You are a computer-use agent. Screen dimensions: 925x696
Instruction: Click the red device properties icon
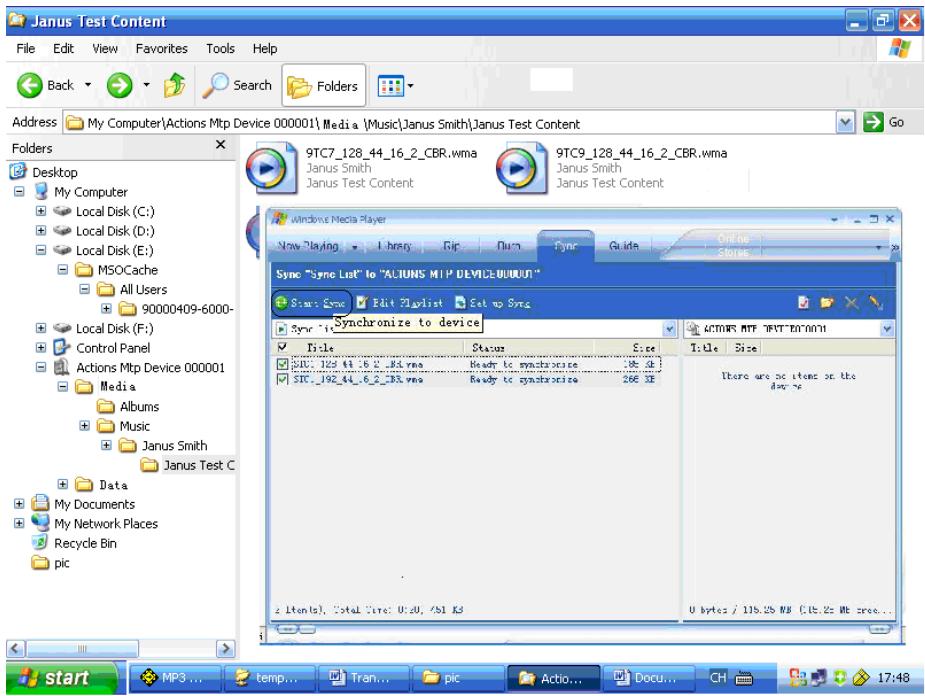click(803, 303)
